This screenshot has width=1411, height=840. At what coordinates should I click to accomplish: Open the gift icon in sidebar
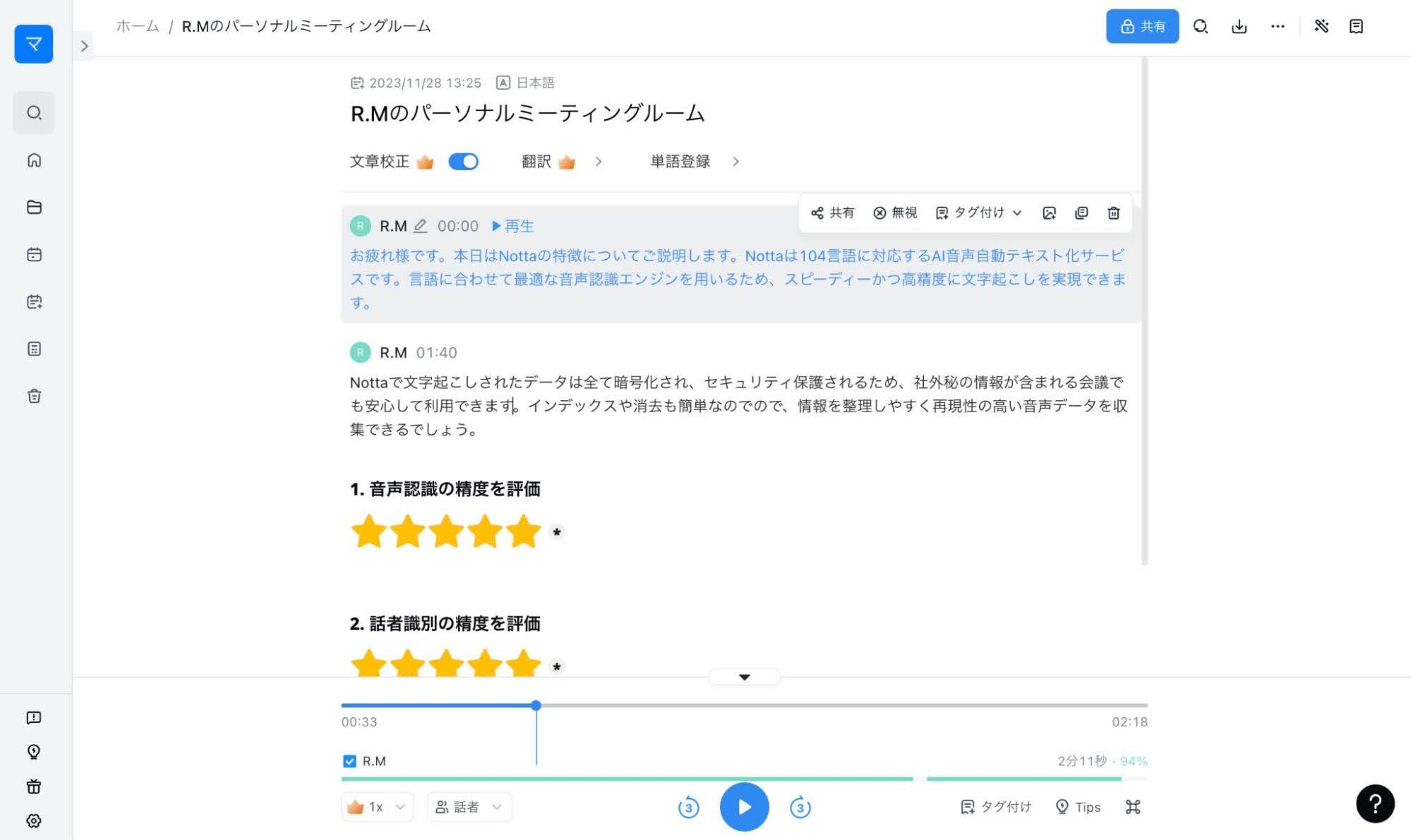(34, 786)
